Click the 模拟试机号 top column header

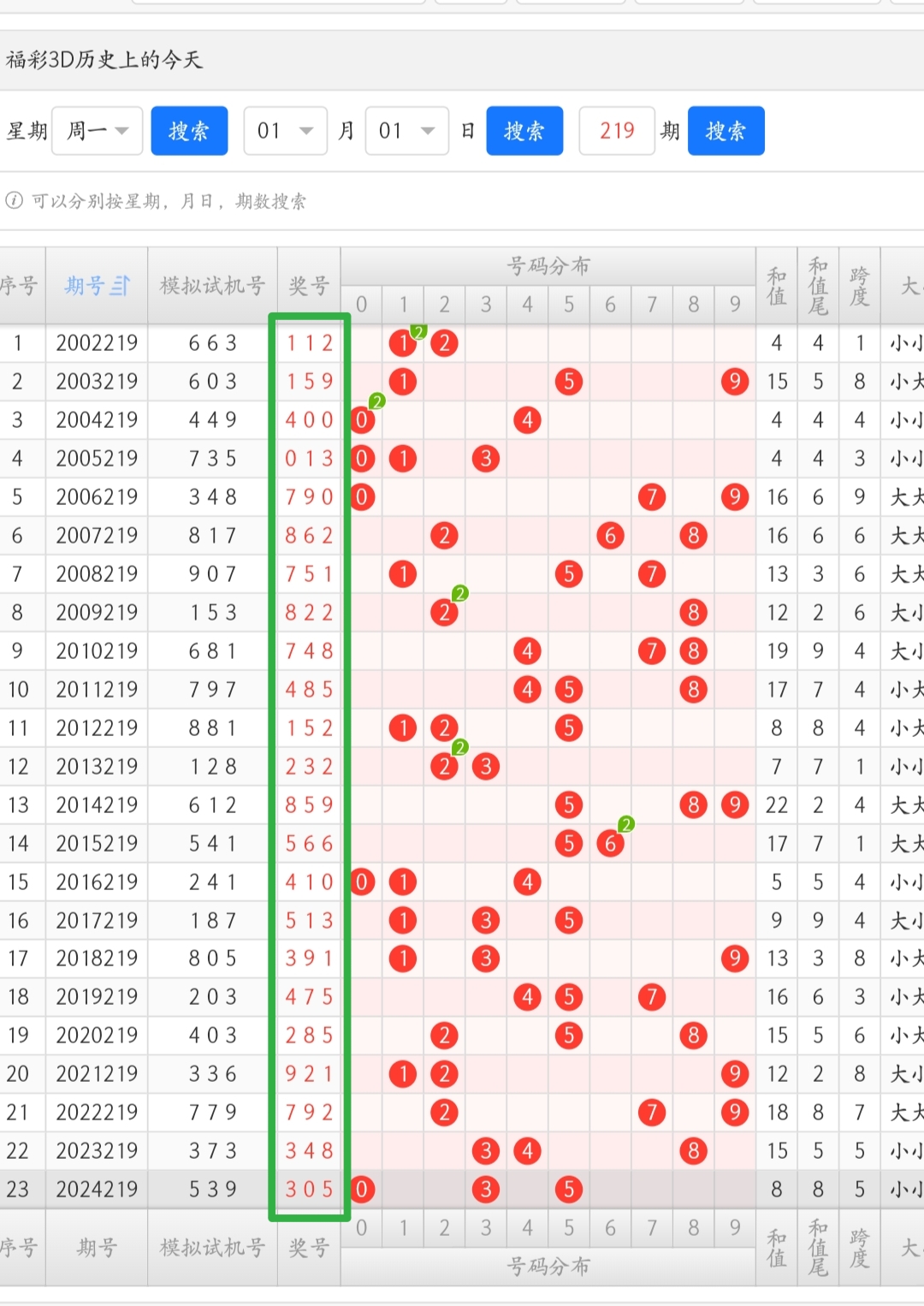tap(212, 286)
